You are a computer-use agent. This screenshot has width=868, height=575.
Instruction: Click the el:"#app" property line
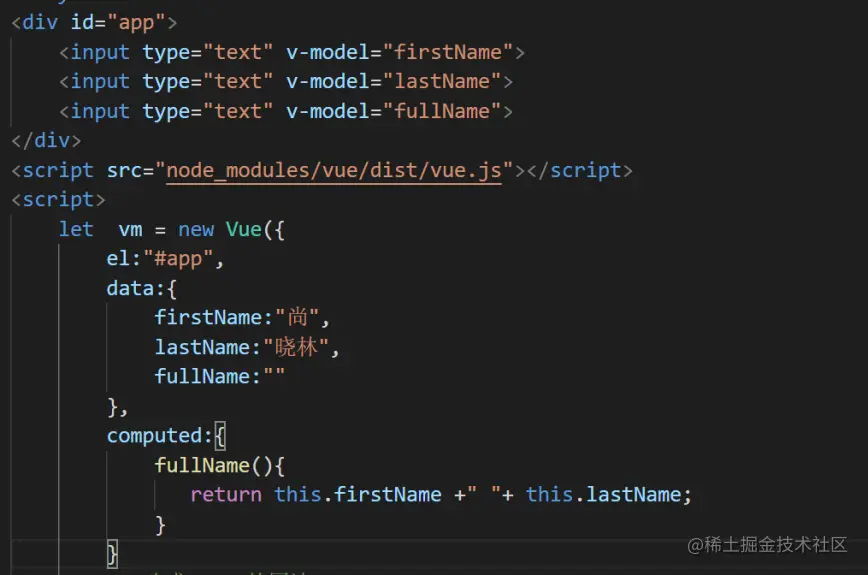tap(165, 258)
